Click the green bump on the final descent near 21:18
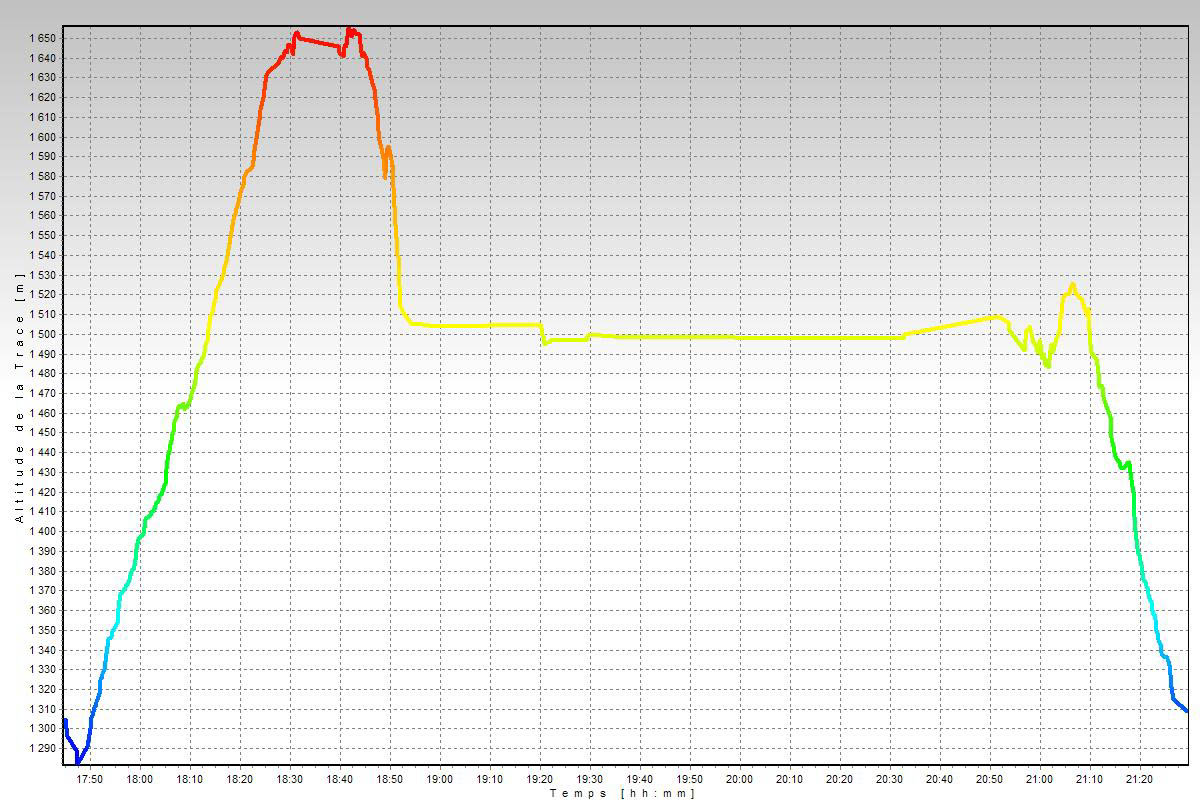 click(x=1128, y=463)
